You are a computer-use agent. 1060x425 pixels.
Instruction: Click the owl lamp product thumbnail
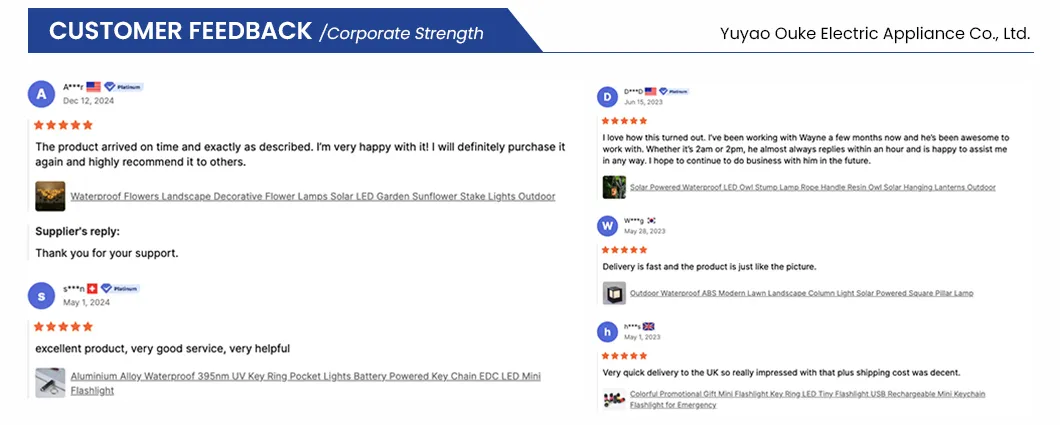click(613, 187)
